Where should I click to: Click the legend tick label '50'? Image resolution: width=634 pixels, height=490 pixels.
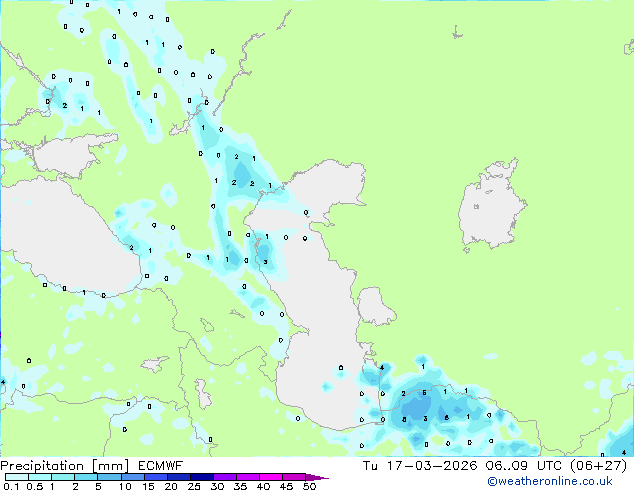coord(309,486)
